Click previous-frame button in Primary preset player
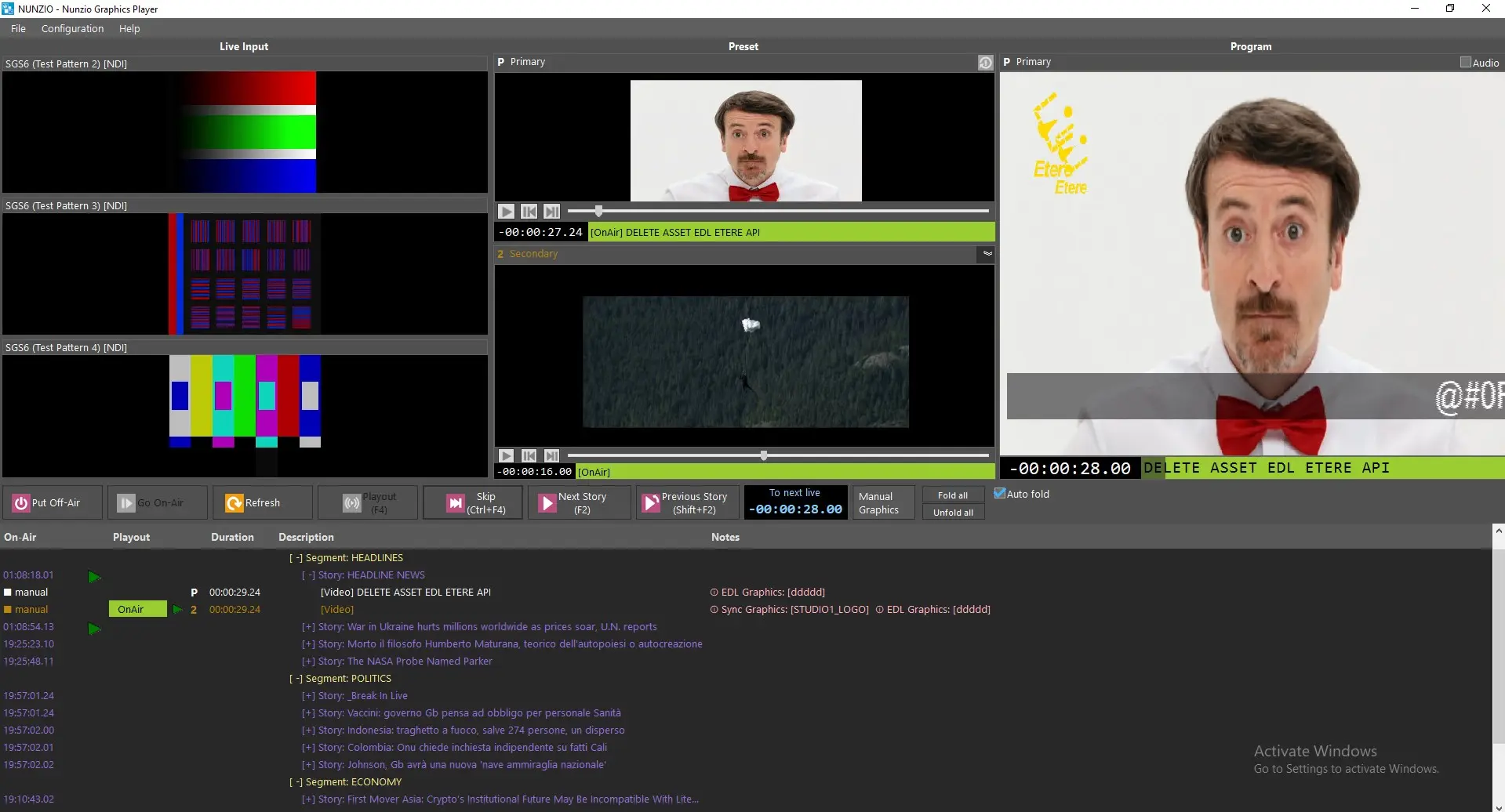 pyautogui.click(x=529, y=212)
